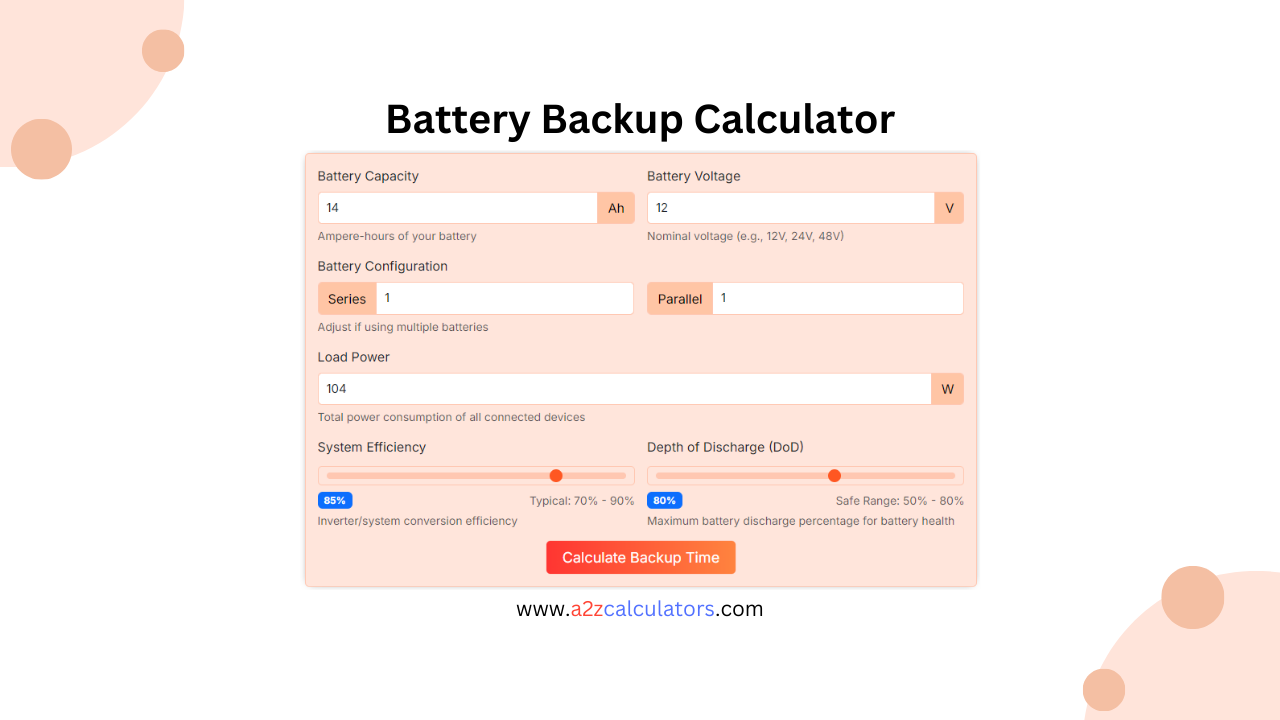The image size is (1280, 720).
Task: Click the W unit label
Action: [947, 388]
